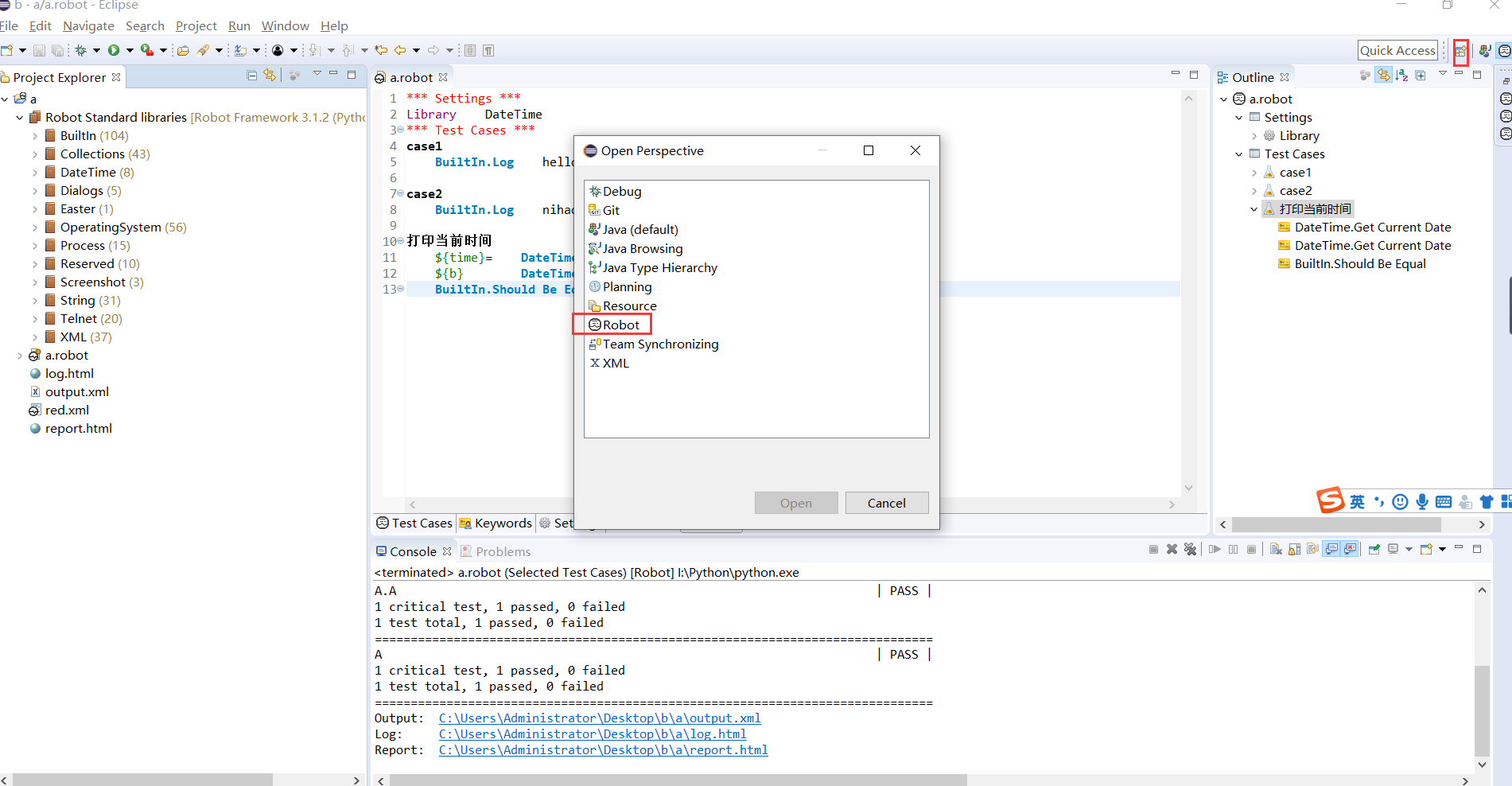The width and height of the screenshot is (1512, 786).
Task: Click the Clear Console icon
Action: click(x=1276, y=549)
